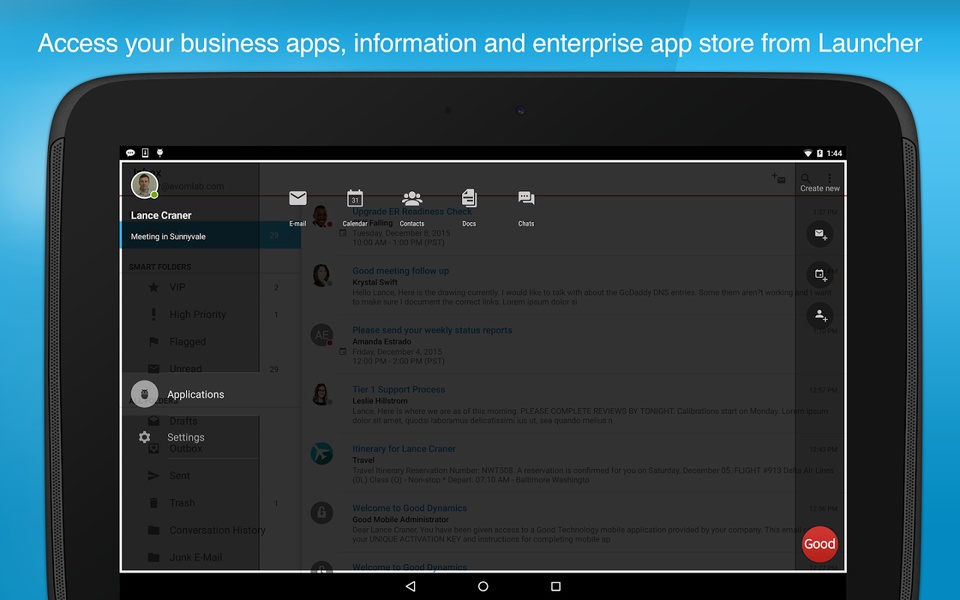The image size is (960, 600).
Task: Tap the Amanda Estrado AE avatar
Action: (321, 335)
